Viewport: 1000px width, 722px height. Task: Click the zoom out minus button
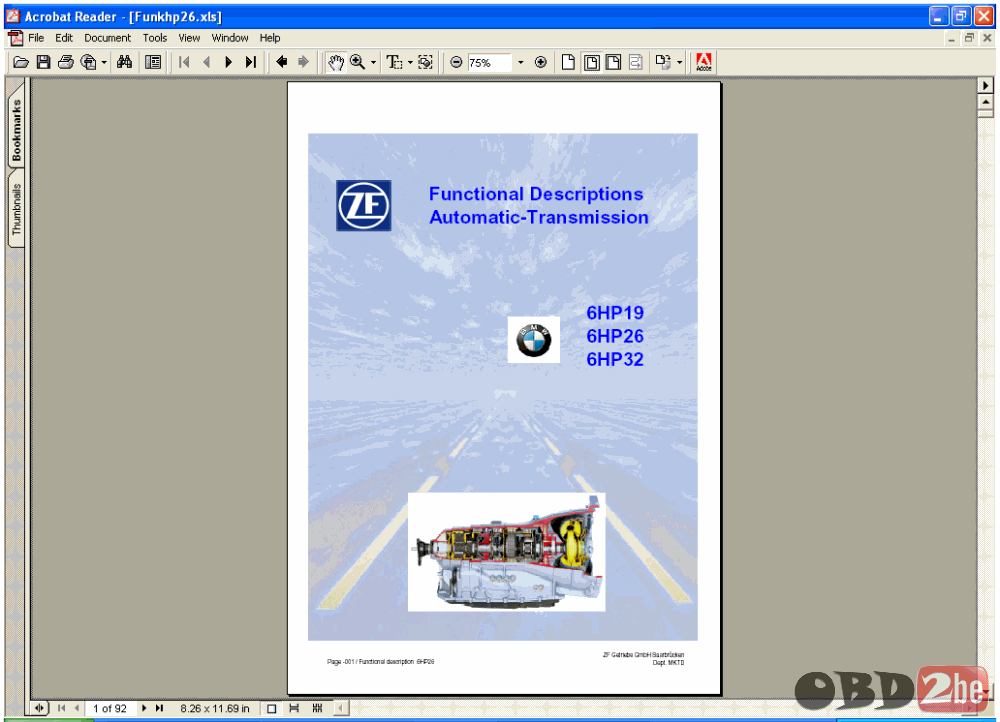pyautogui.click(x=456, y=62)
